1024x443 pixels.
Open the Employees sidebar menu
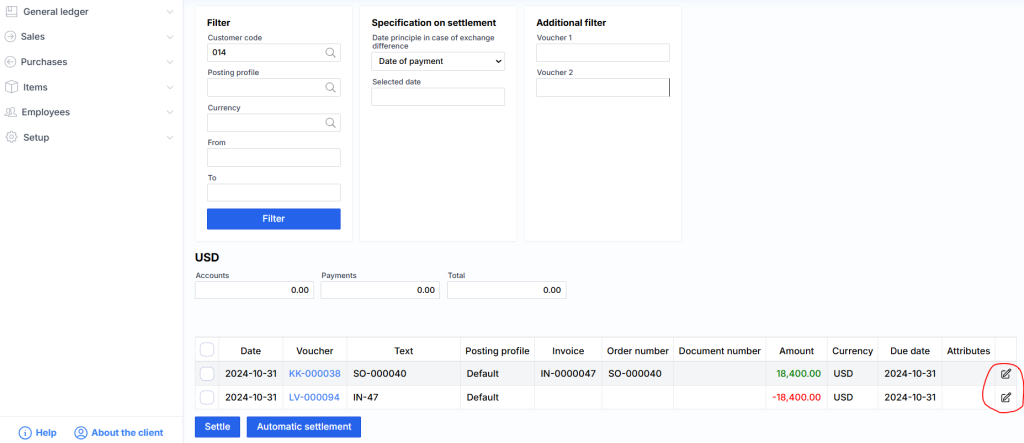[46, 112]
